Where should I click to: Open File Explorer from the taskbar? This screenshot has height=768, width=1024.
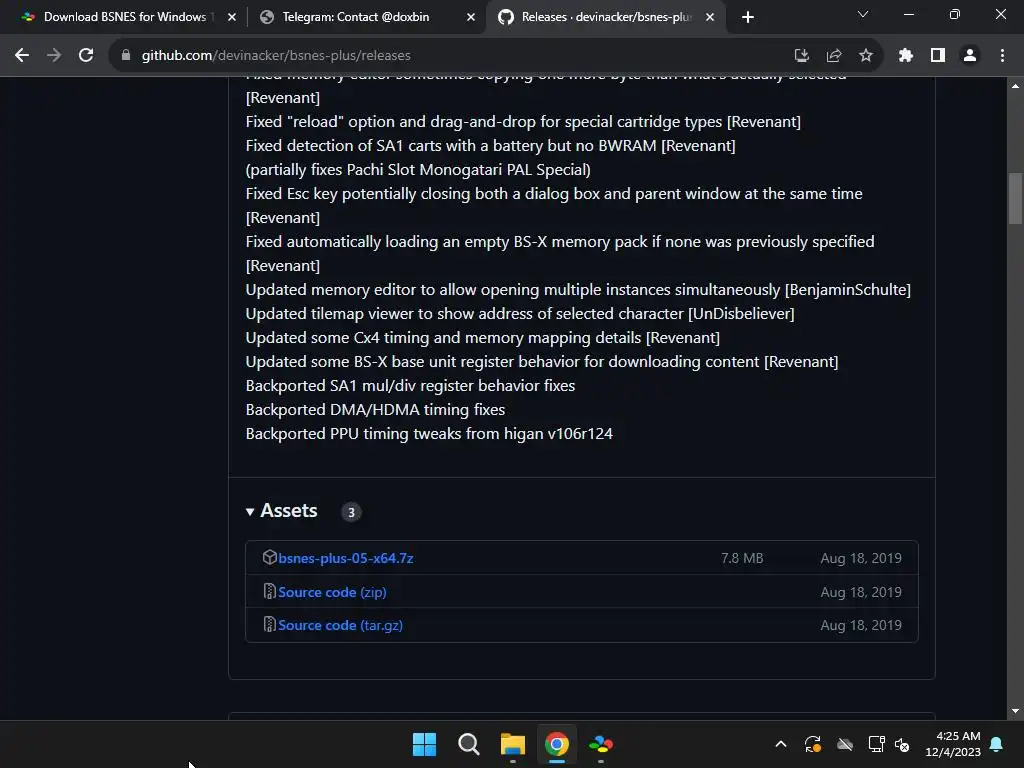coord(513,744)
